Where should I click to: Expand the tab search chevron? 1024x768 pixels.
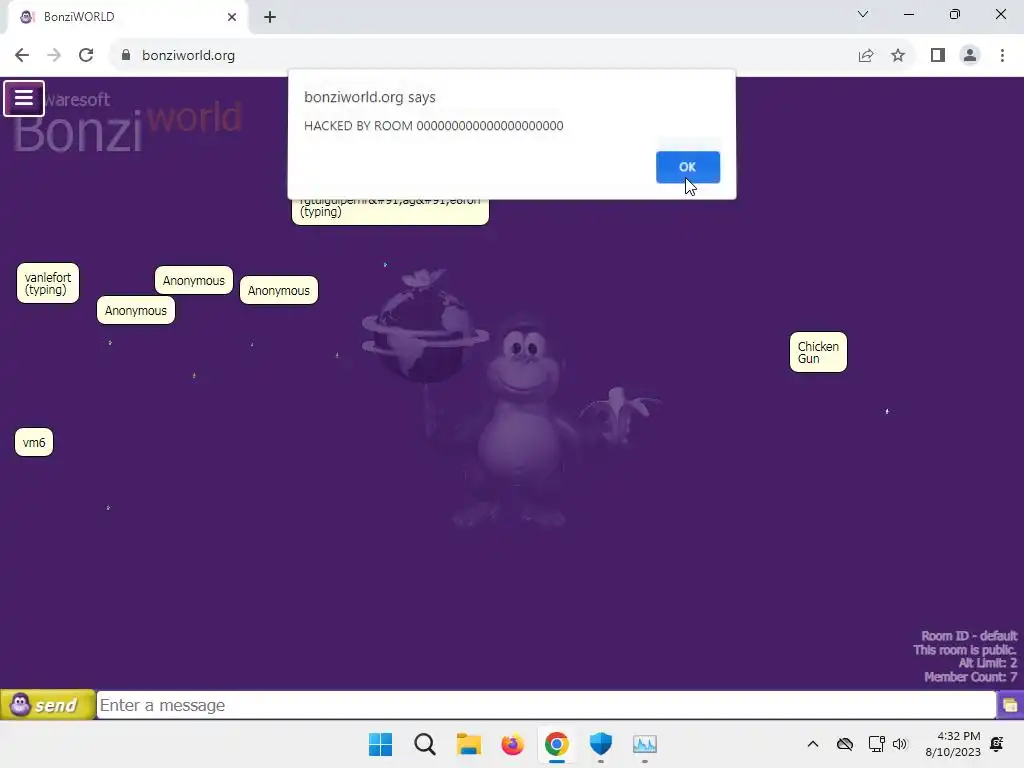click(863, 14)
